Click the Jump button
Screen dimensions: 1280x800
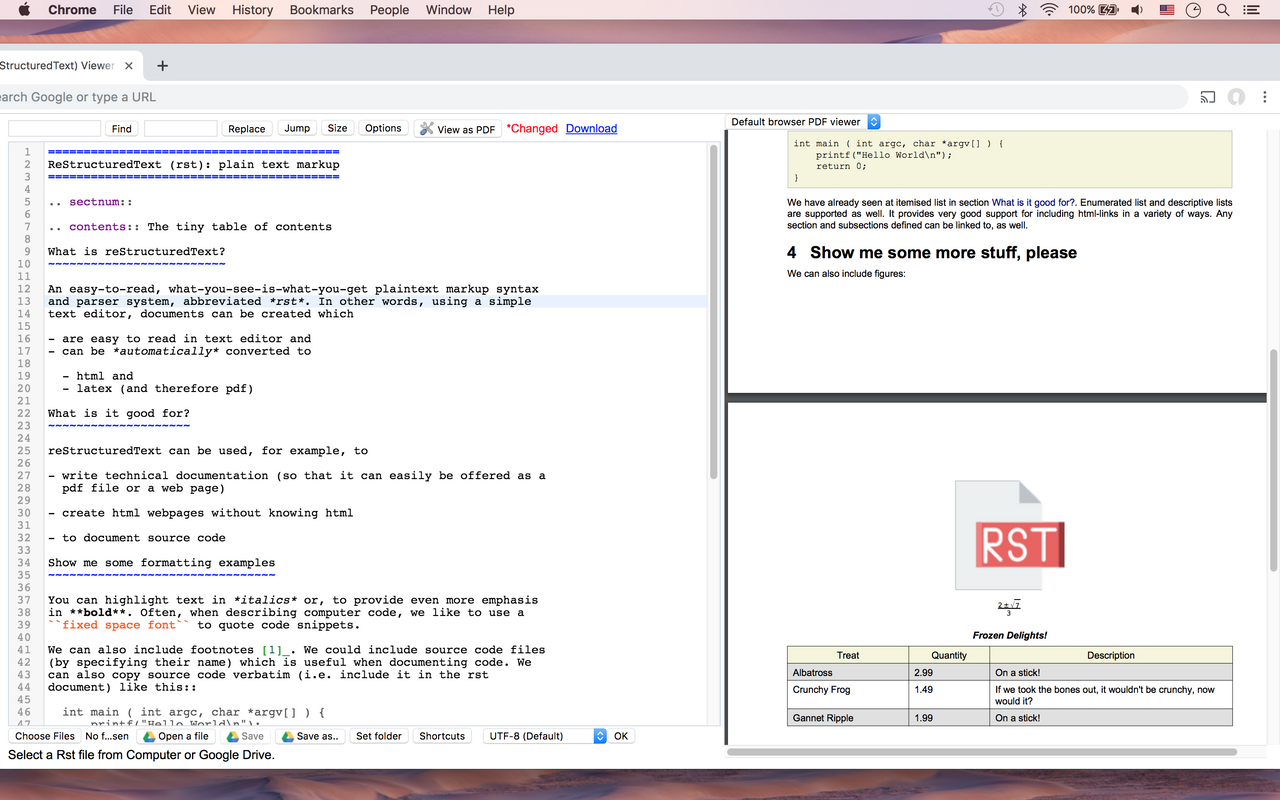297,128
